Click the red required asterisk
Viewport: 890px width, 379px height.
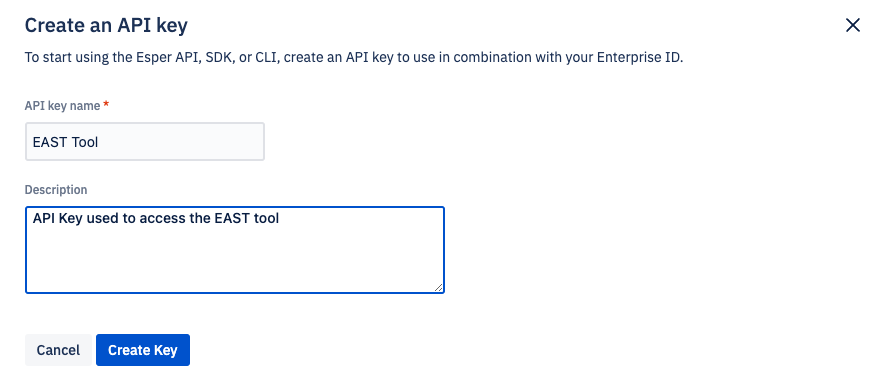tap(106, 106)
